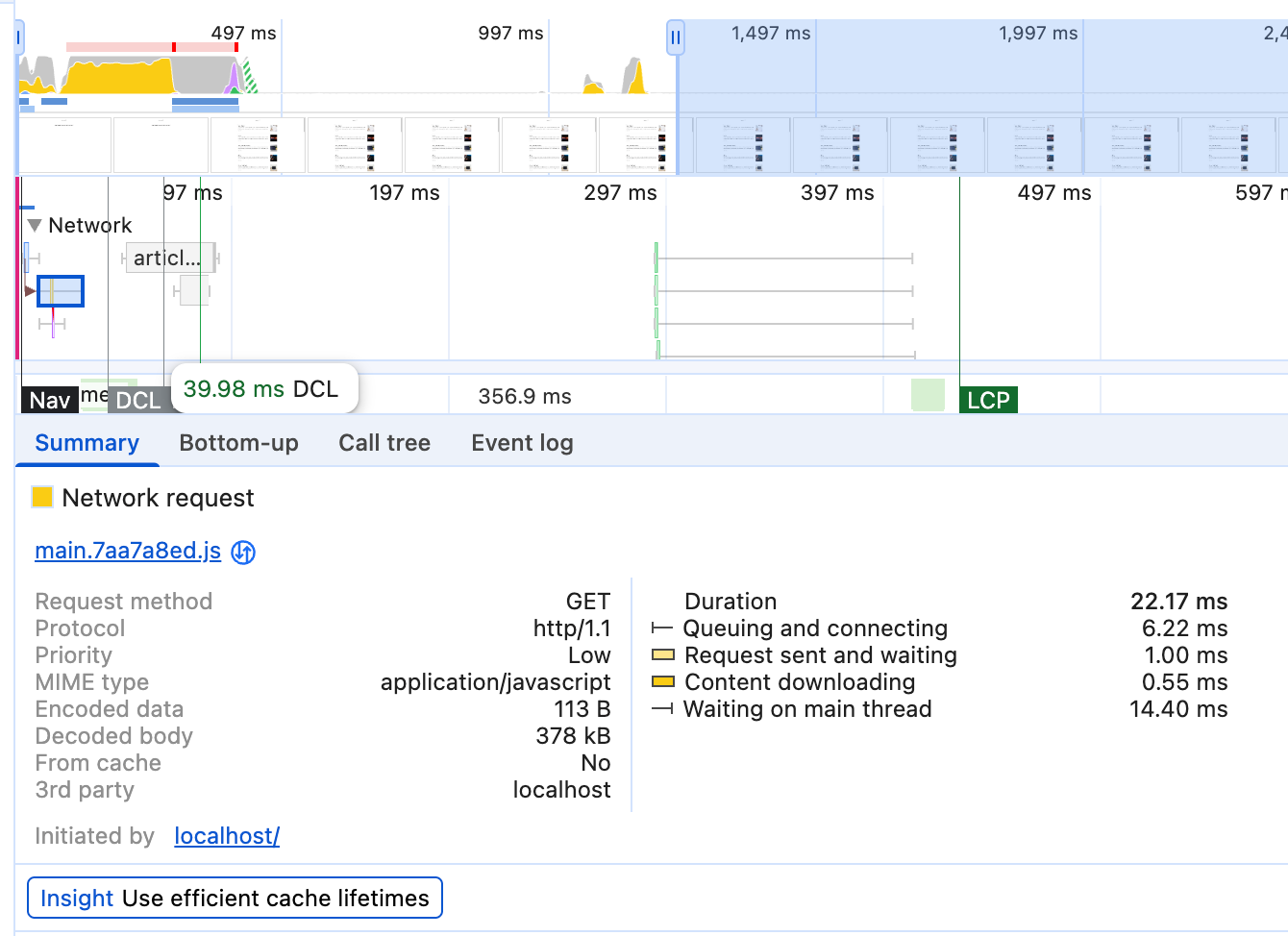Follow the localhost/ initiator link
This screenshot has height=936, width=1288.
coord(227,836)
